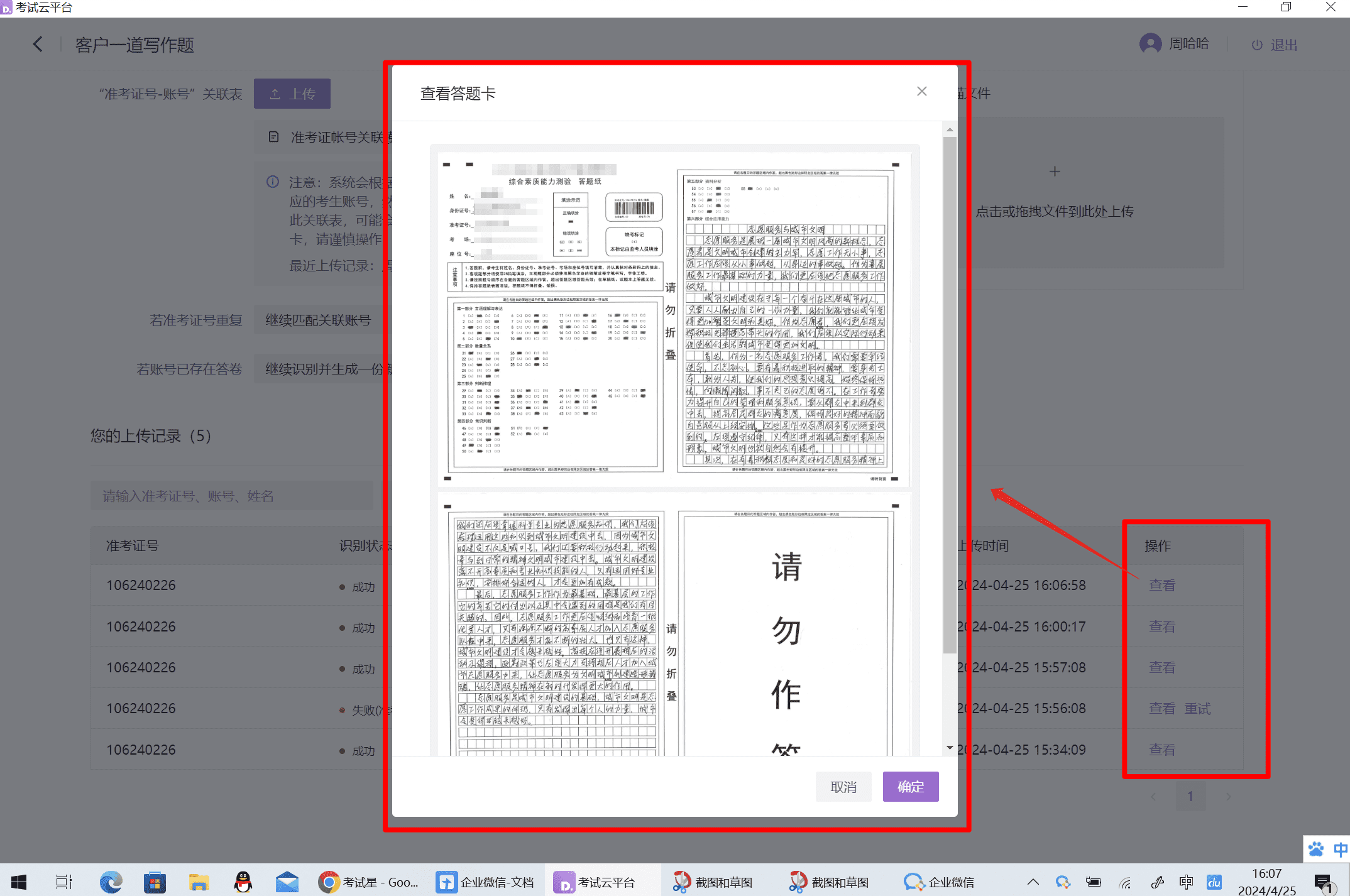Click 查看 for the 15:56:08 record
Image resolution: width=1350 pixels, height=896 pixels.
[x=1162, y=708]
